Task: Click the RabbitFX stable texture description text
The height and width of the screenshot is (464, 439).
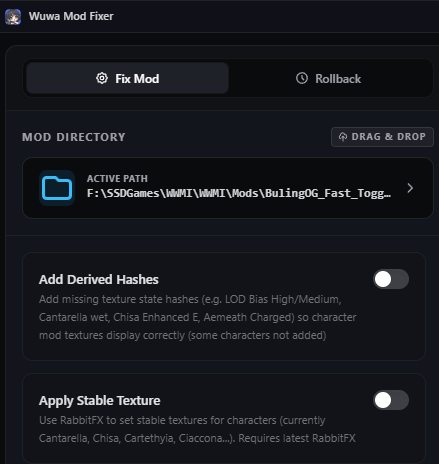Action: point(197,429)
